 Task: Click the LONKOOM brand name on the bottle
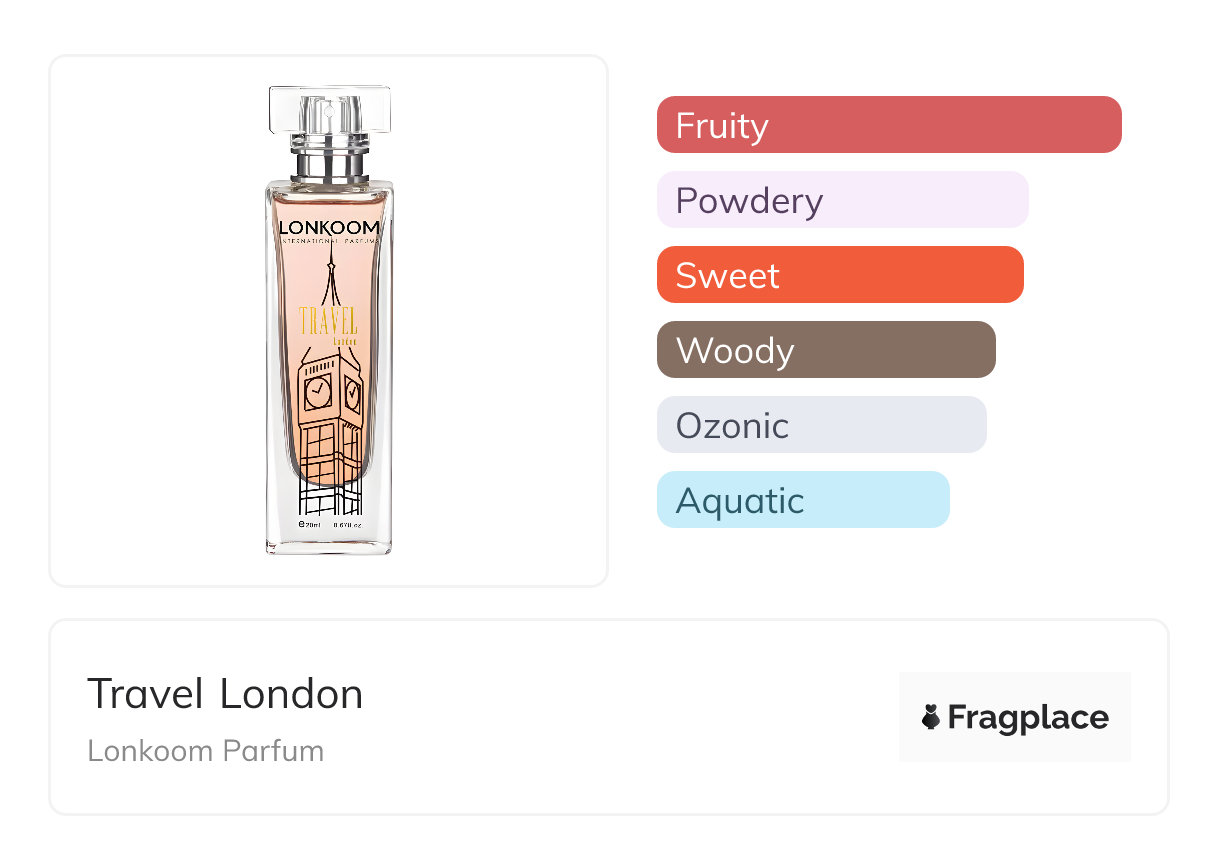[329, 227]
